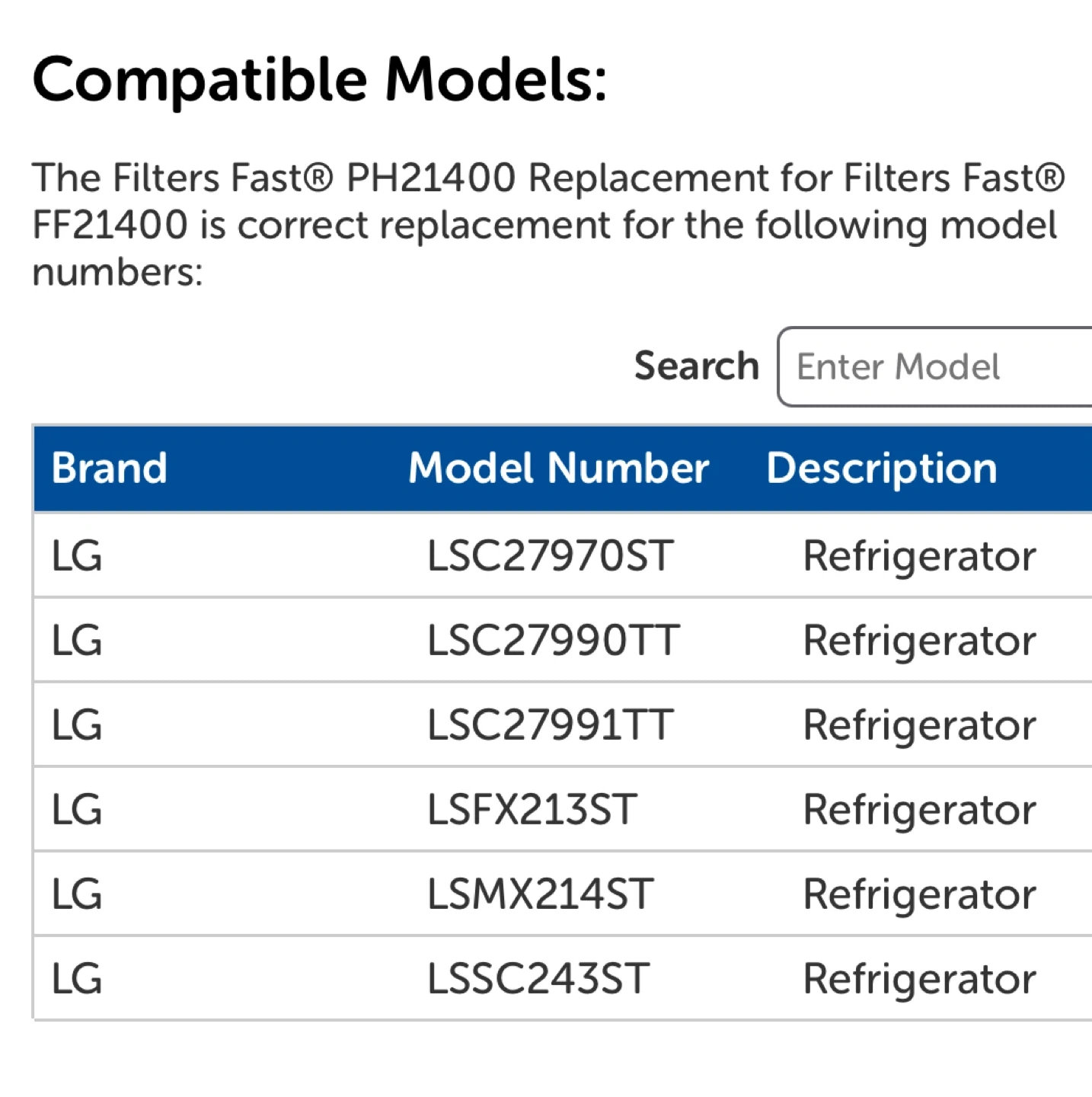Viewport: 1092px width, 1097px height.
Task: Click LG brand cell in LSSC243ST row
Action: [77, 978]
